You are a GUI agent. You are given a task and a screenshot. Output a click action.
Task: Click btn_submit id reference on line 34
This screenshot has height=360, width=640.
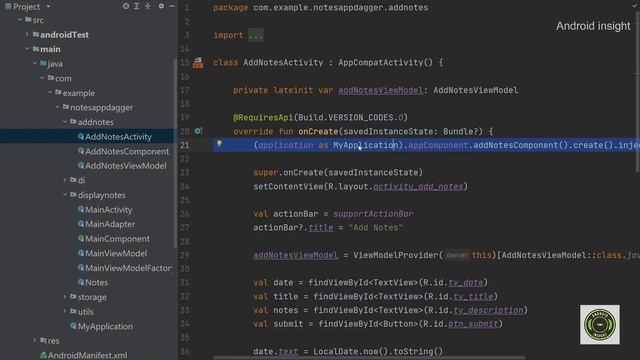point(473,324)
